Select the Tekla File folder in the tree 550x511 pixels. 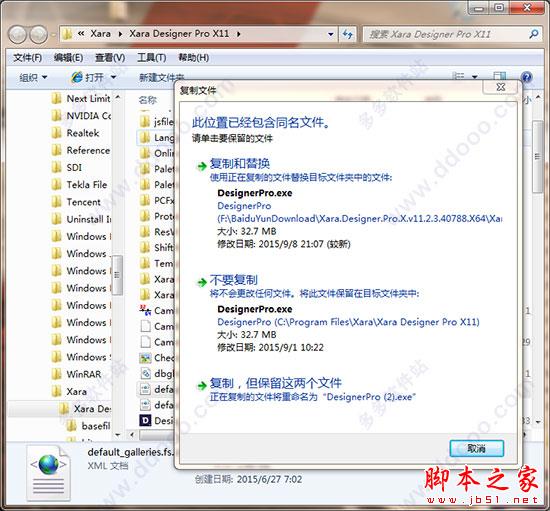tap(80, 184)
